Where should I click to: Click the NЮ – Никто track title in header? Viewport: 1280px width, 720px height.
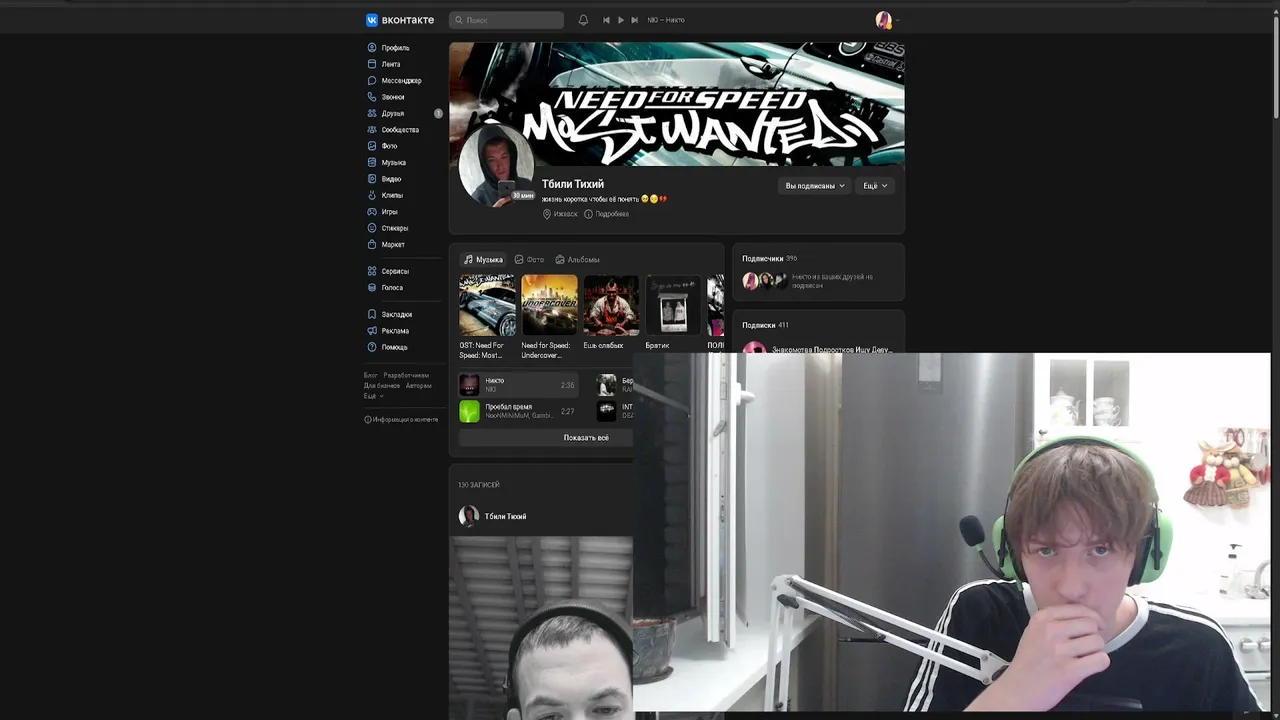point(666,20)
